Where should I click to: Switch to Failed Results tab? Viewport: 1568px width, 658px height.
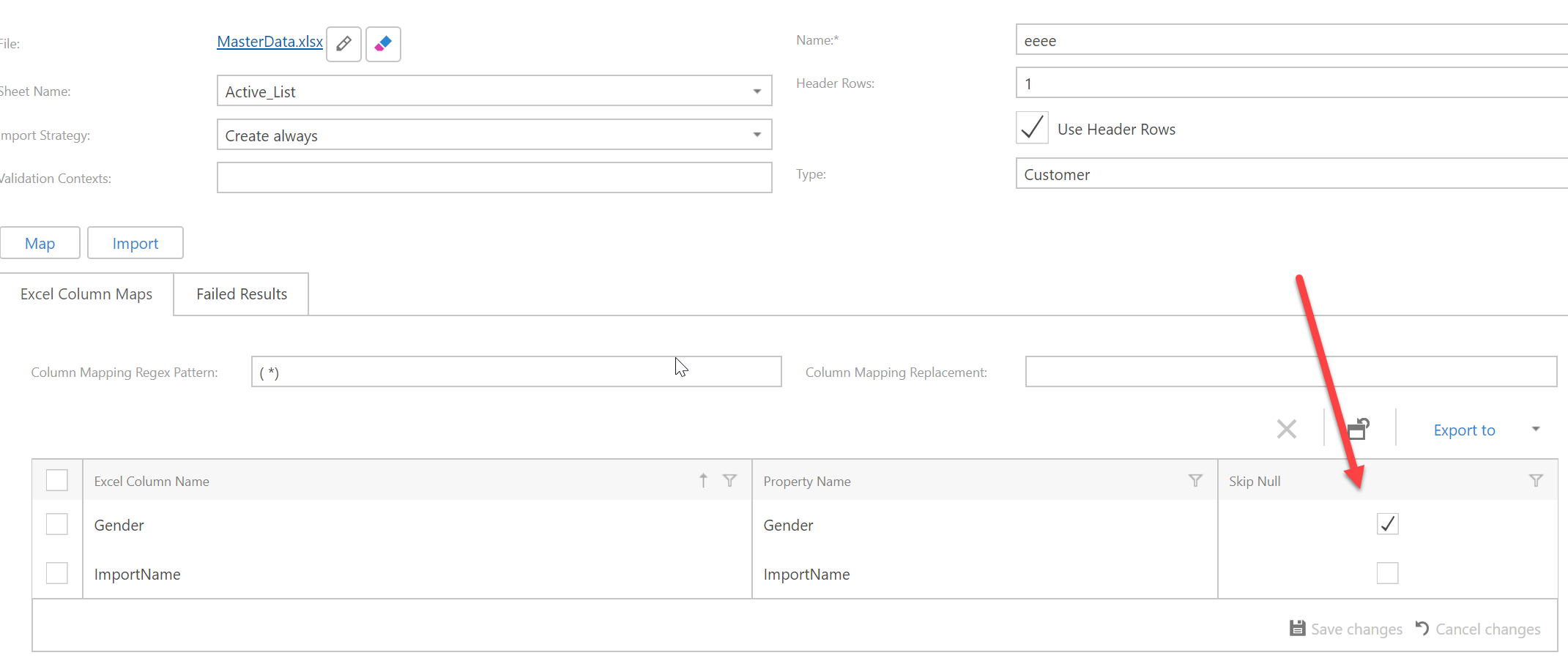coord(242,294)
